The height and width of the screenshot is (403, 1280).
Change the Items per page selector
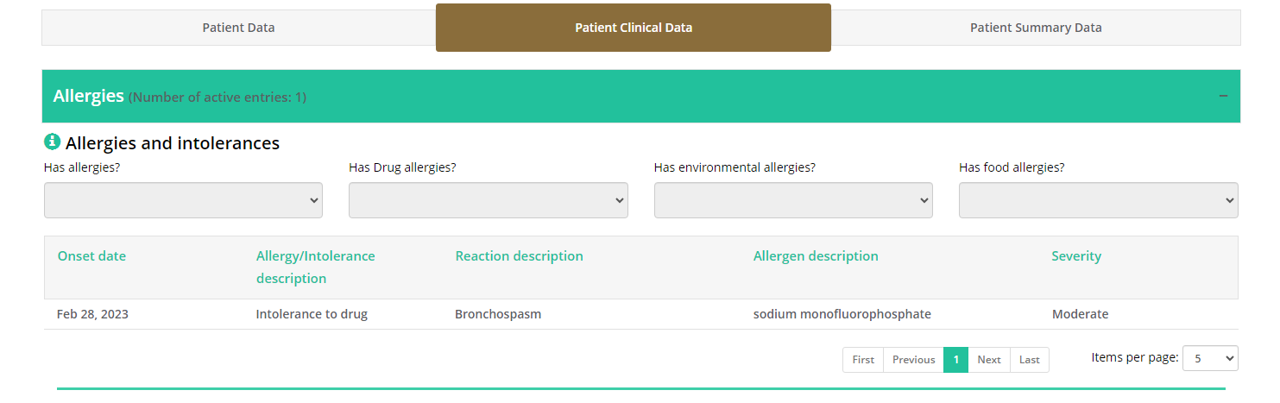[1210, 358]
